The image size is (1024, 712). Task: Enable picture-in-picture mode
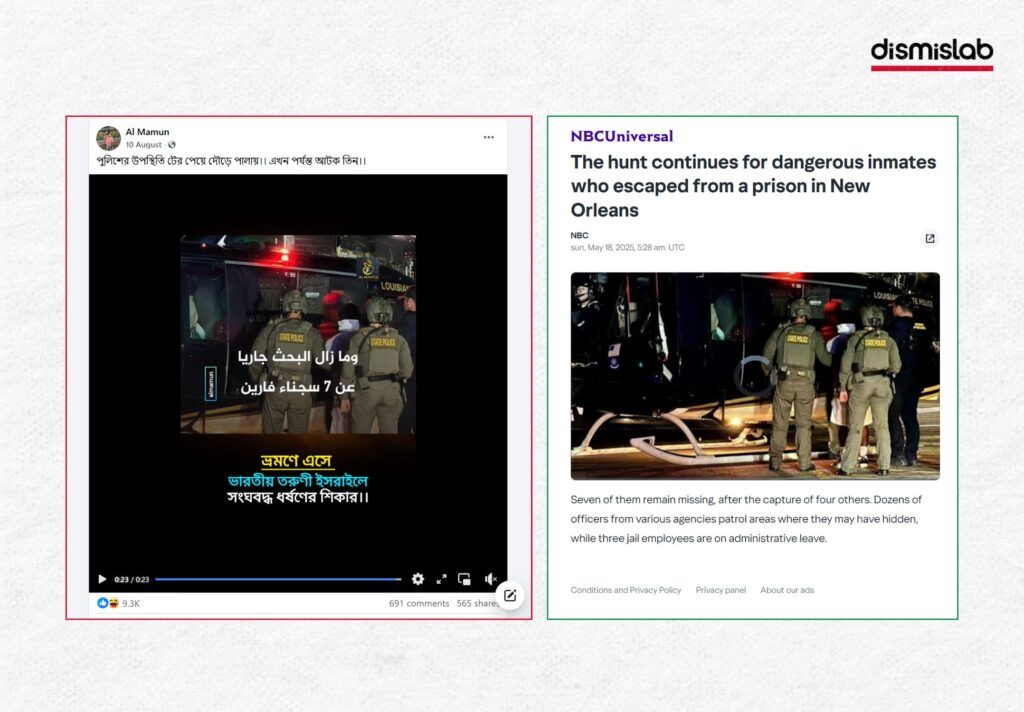[x=464, y=579]
